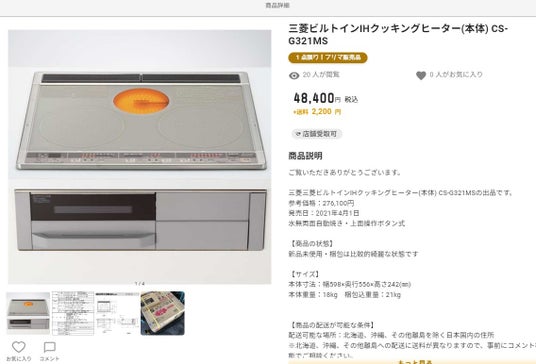Click the product title CS-G321MS
Screen dimensions: 536x364
pyautogui.click(x=398, y=35)
